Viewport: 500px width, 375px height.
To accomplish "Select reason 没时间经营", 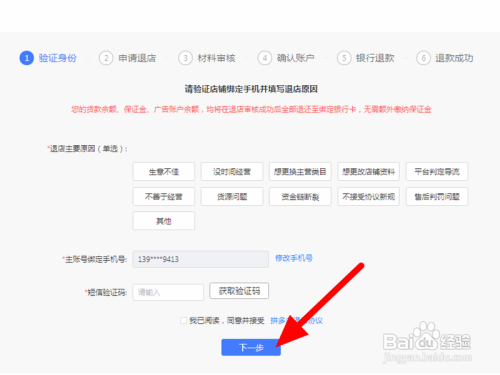I will click(x=232, y=172).
